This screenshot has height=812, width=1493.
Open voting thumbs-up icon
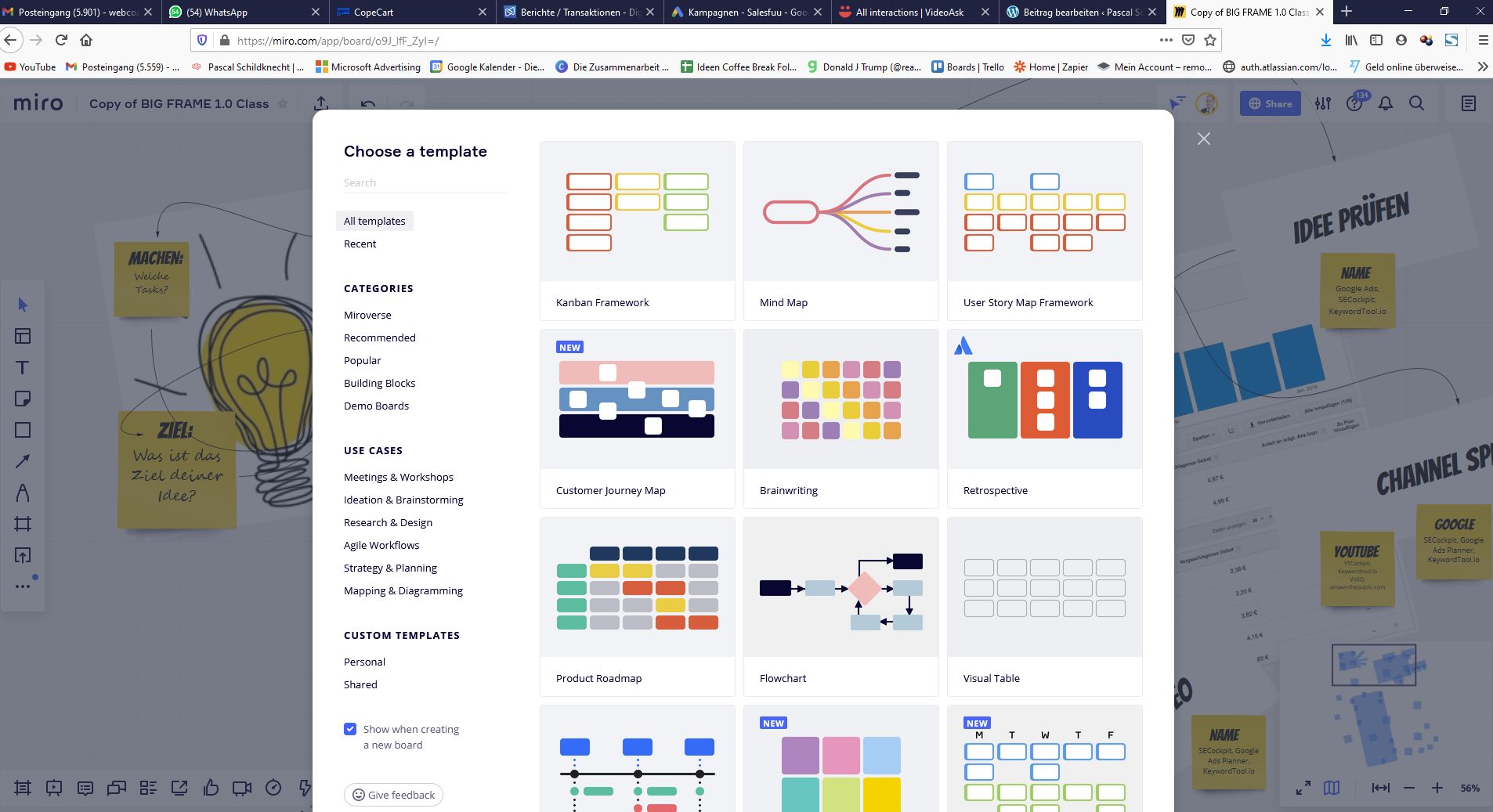[x=211, y=788]
